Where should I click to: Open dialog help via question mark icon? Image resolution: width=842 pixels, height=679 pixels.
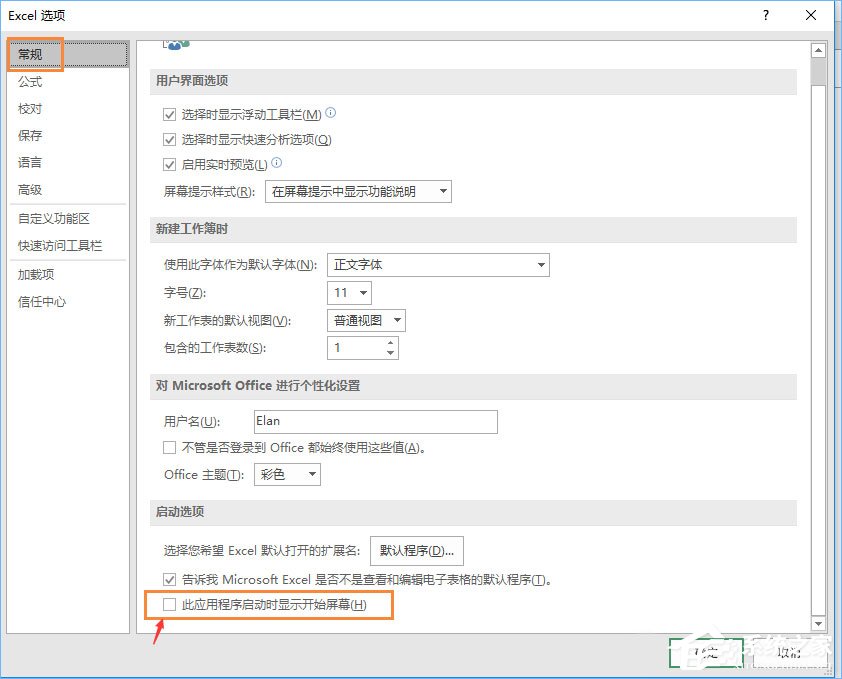tap(765, 15)
